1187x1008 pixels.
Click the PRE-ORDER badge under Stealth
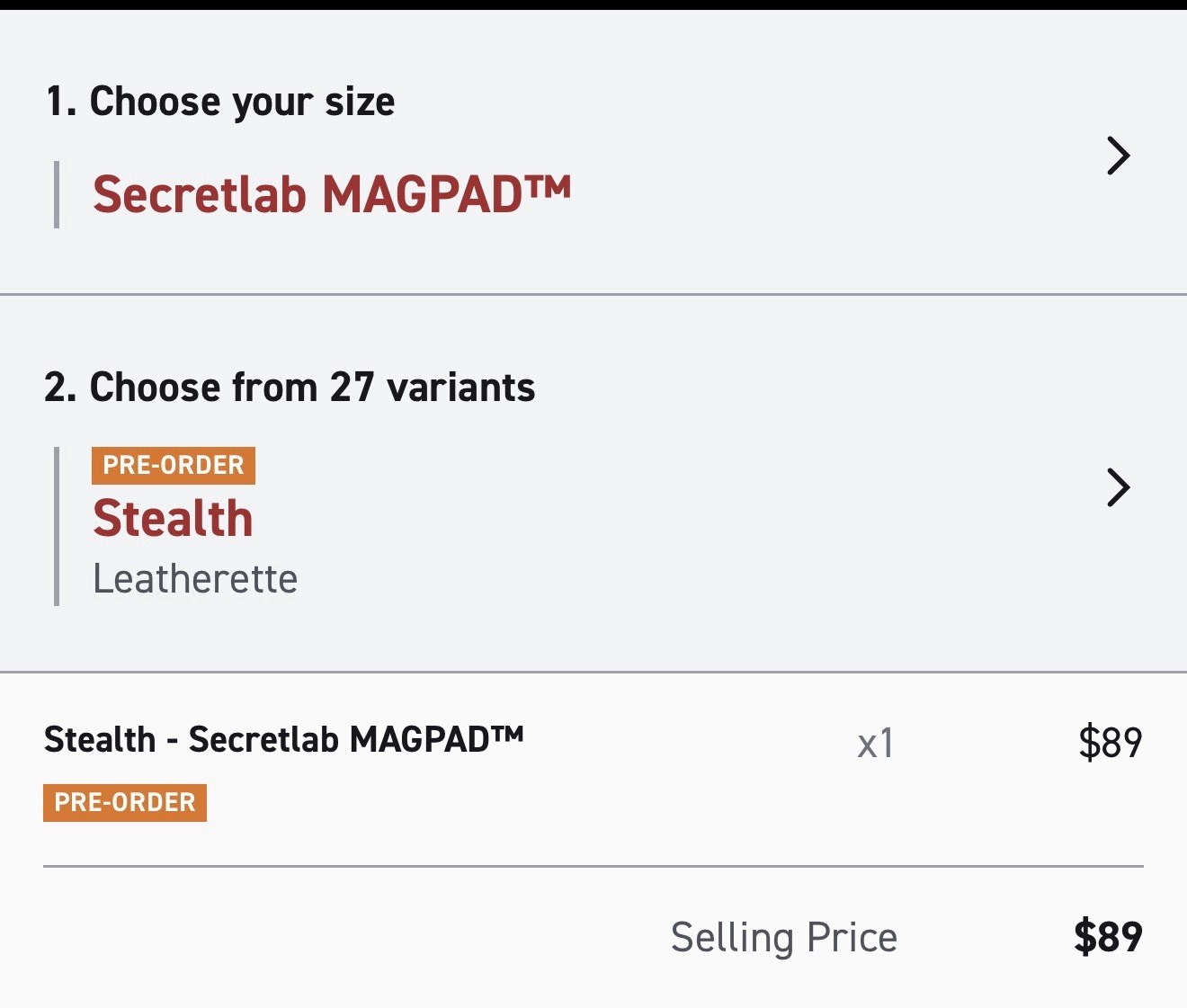173,465
